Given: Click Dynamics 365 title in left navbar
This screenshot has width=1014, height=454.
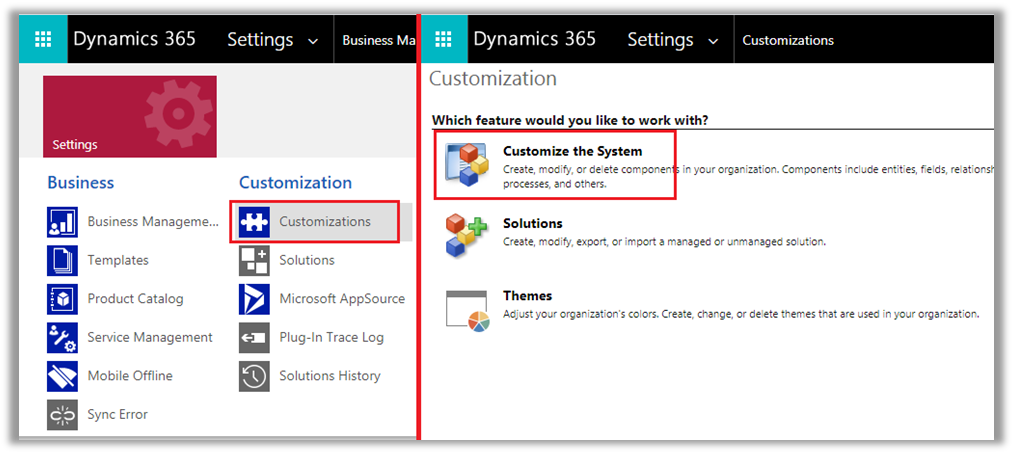Looking at the screenshot, I should tap(134, 40).
